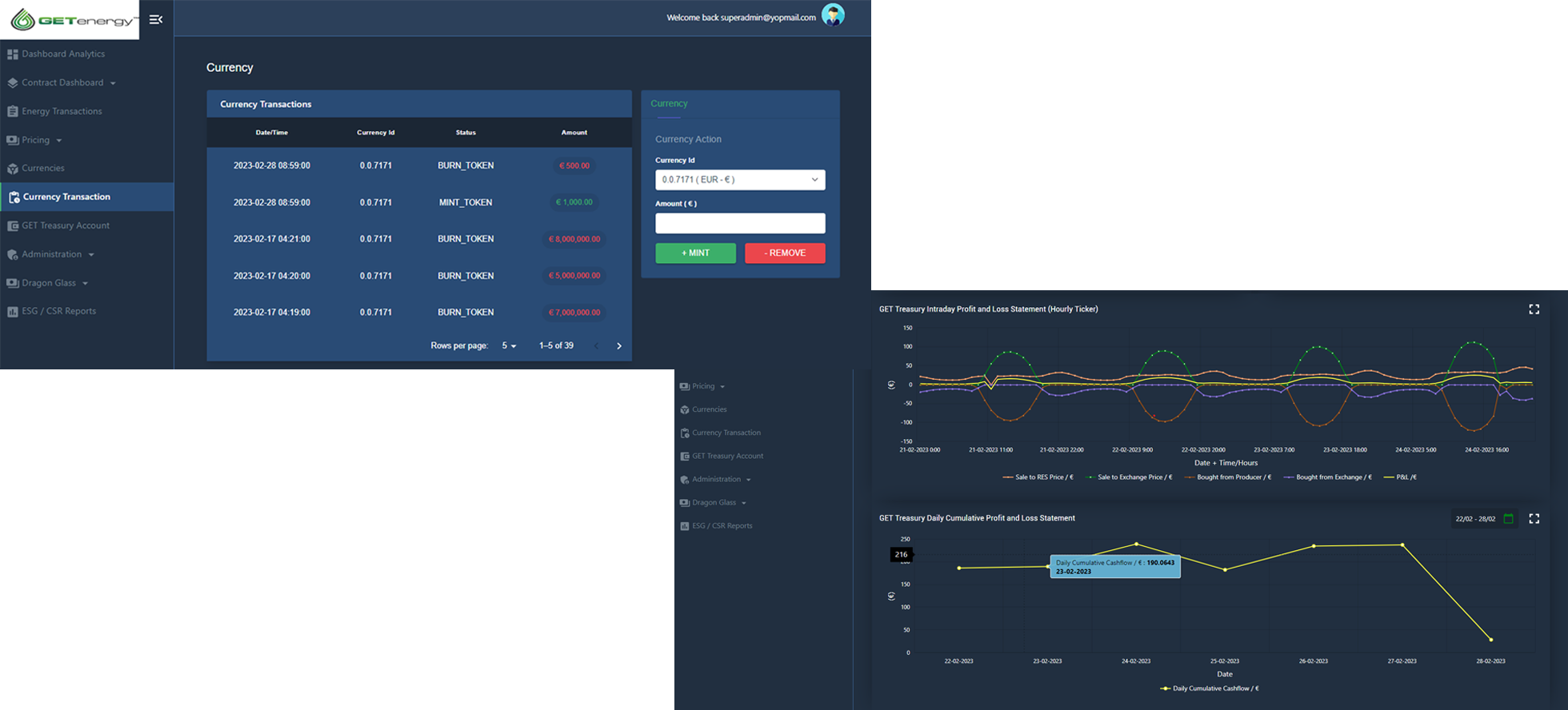The width and height of the screenshot is (1568, 710).
Task: Click the '€ 500.00' amount badge
Action: click(x=574, y=166)
